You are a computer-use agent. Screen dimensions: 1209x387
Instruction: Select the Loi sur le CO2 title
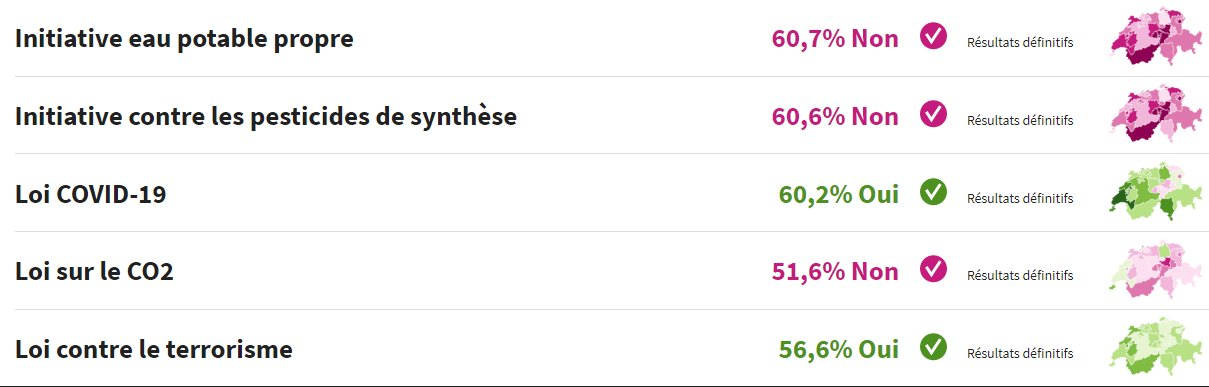coord(95,272)
